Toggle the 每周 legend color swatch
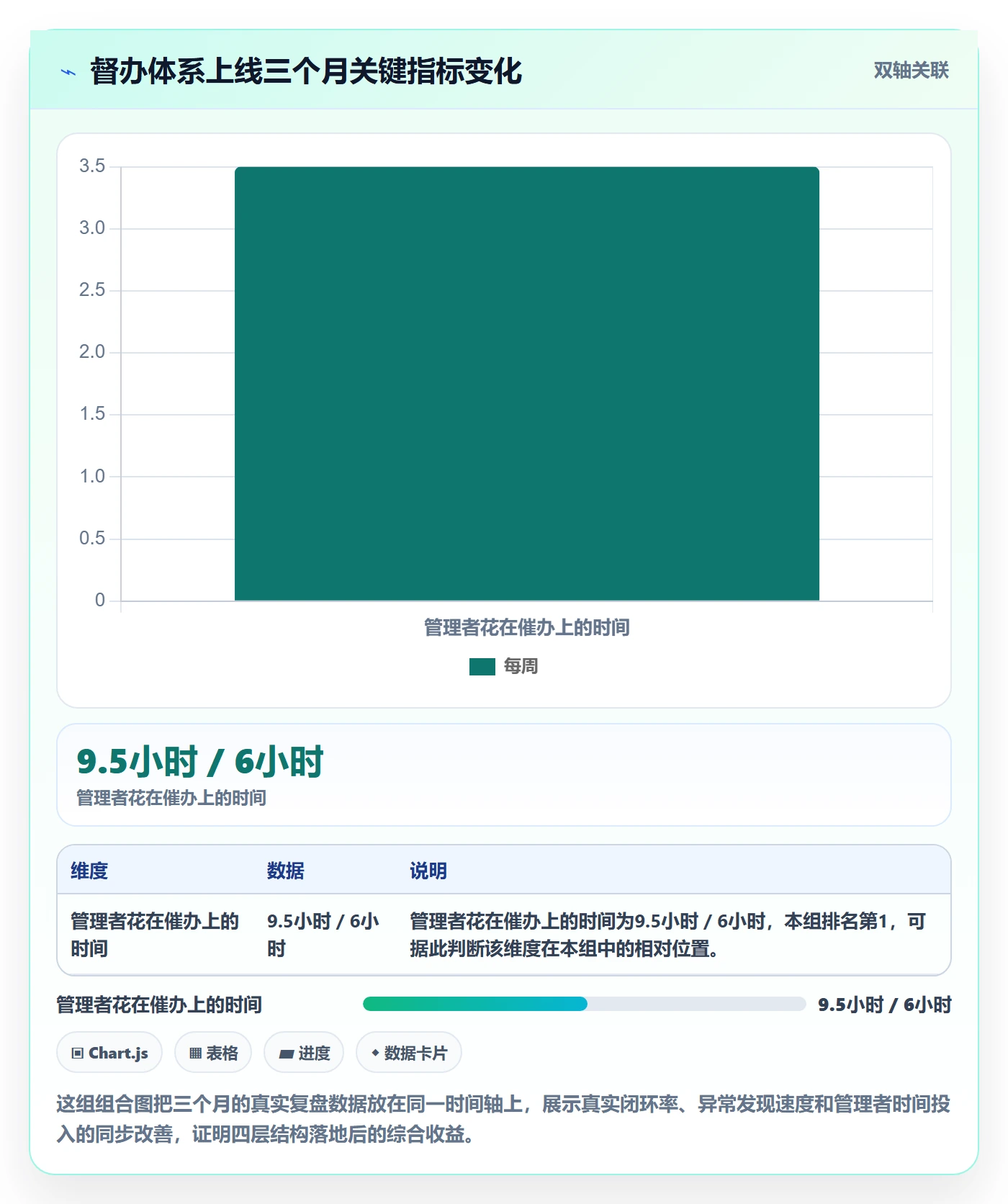 tap(482, 667)
